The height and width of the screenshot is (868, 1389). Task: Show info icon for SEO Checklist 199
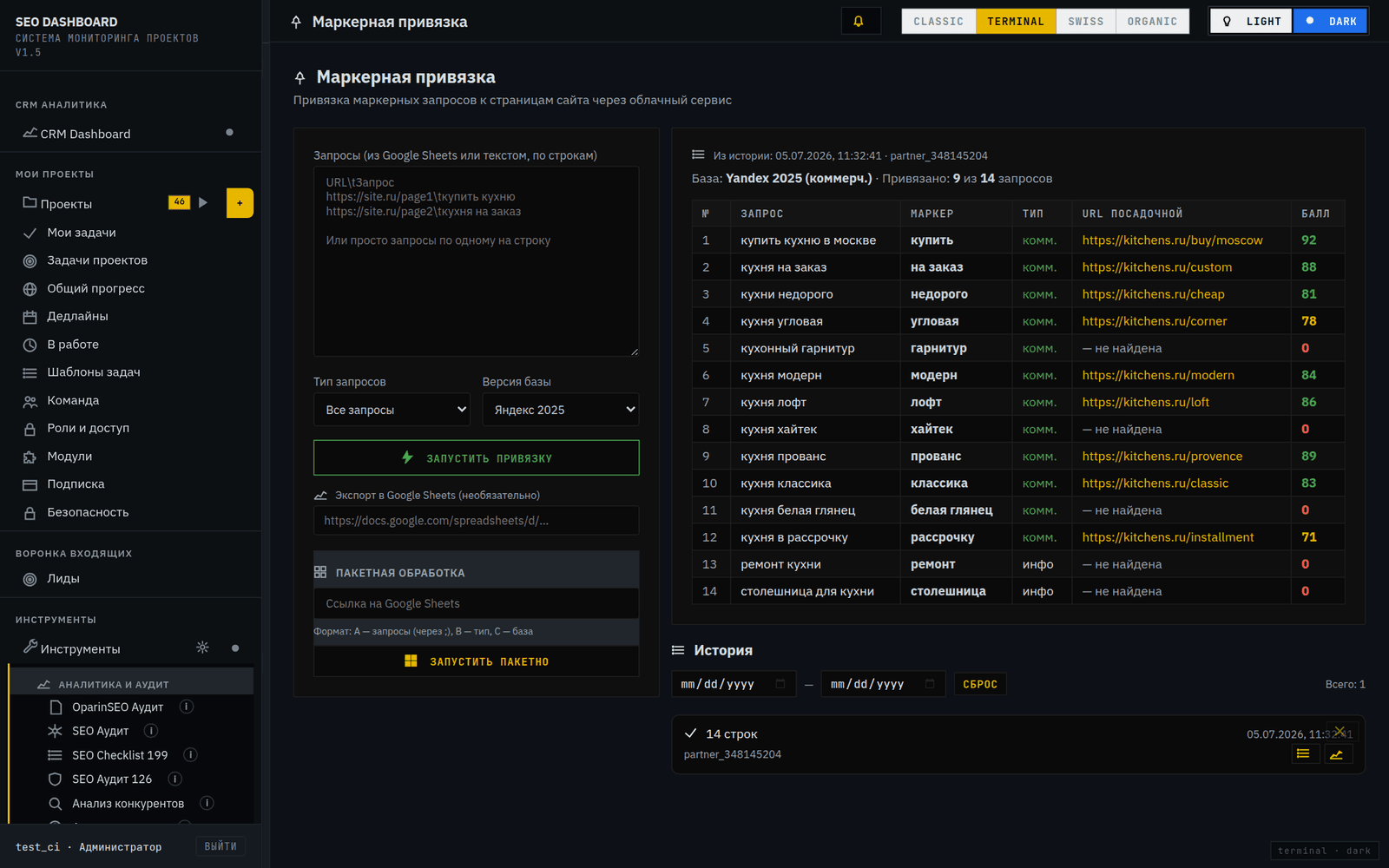tap(190, 755)
